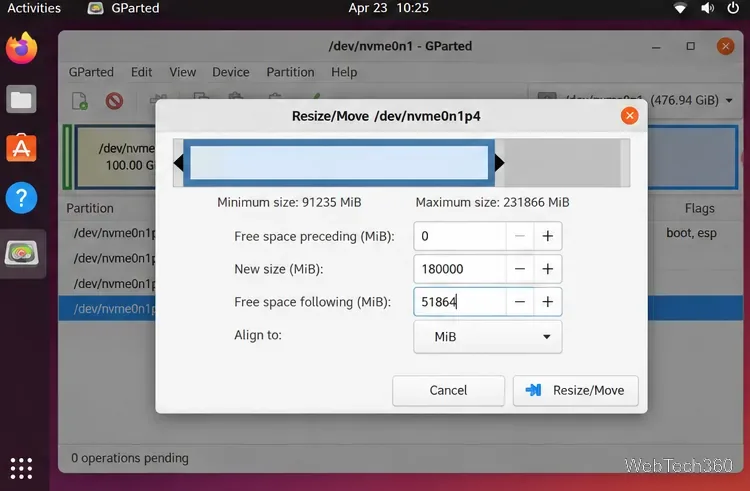Click the Minimum size: 91235 MiB label
750x491 pixels.
pyautogui.click(x=289, y=203)
